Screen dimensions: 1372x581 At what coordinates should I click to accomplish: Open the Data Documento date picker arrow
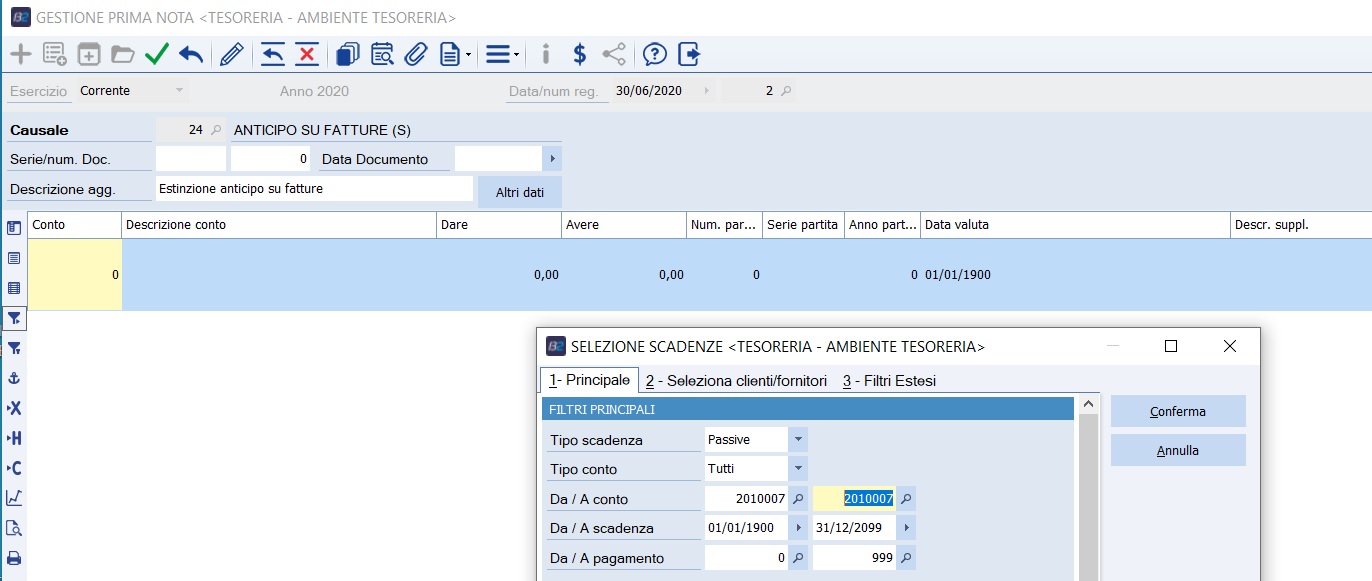(x=552, y=159)
